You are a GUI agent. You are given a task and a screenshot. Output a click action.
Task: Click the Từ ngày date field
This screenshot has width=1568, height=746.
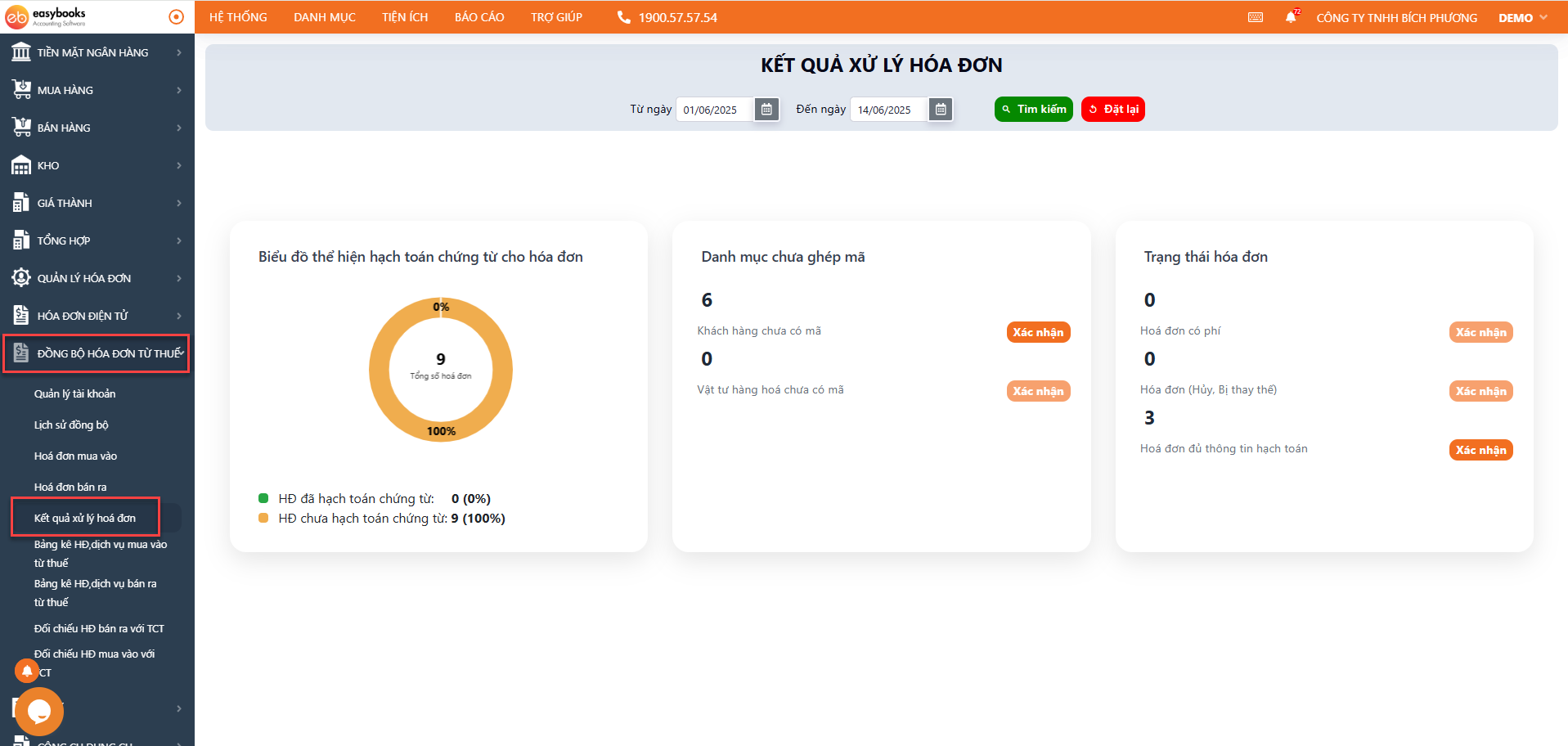[715, 110]
